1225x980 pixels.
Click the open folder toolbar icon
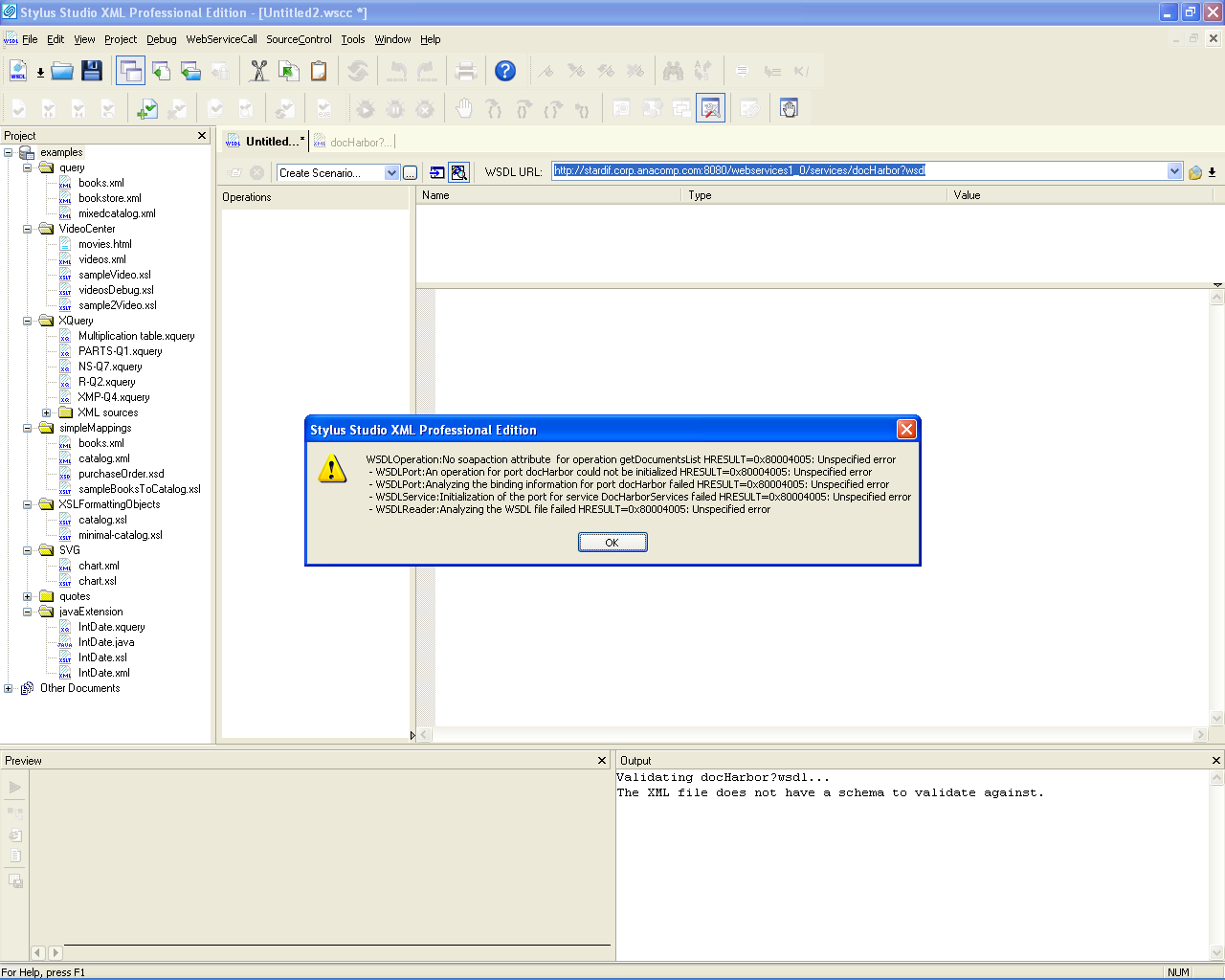click(x=62, y=71)
